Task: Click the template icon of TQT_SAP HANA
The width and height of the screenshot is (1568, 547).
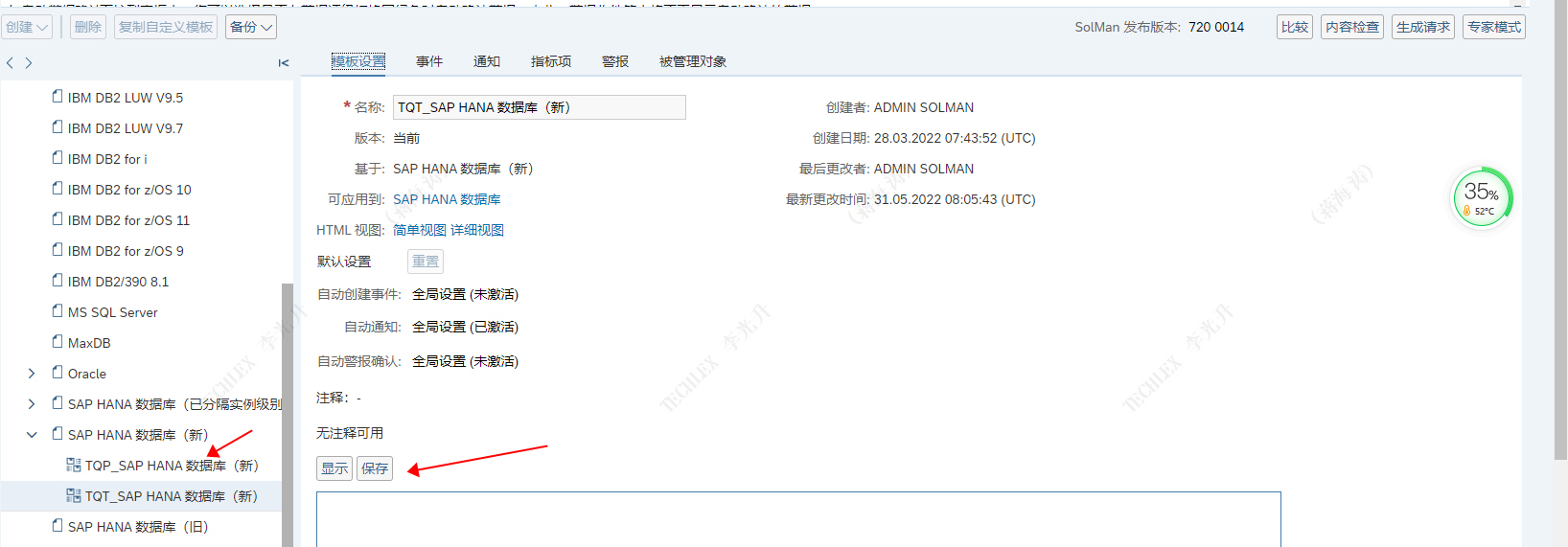Action: [73, 495]
